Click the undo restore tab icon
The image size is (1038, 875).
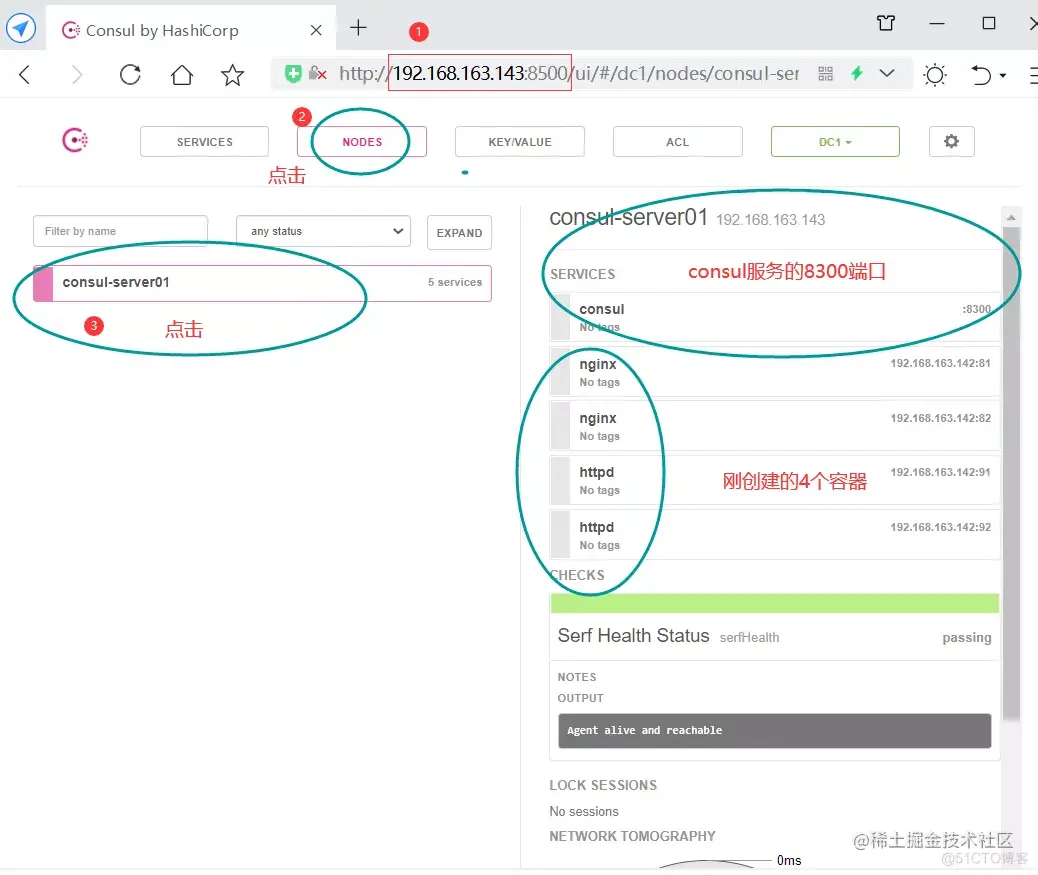(x=981, y=74)
